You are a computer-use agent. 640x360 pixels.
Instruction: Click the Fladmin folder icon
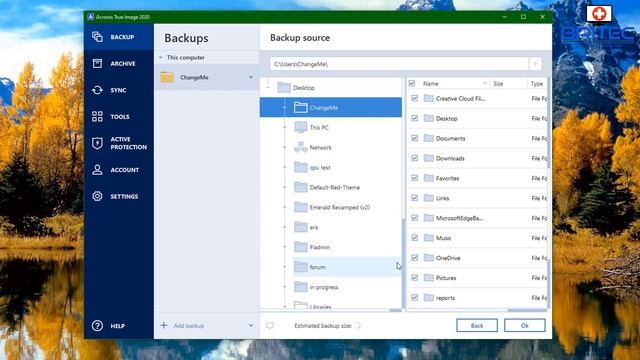coord(301,247)
